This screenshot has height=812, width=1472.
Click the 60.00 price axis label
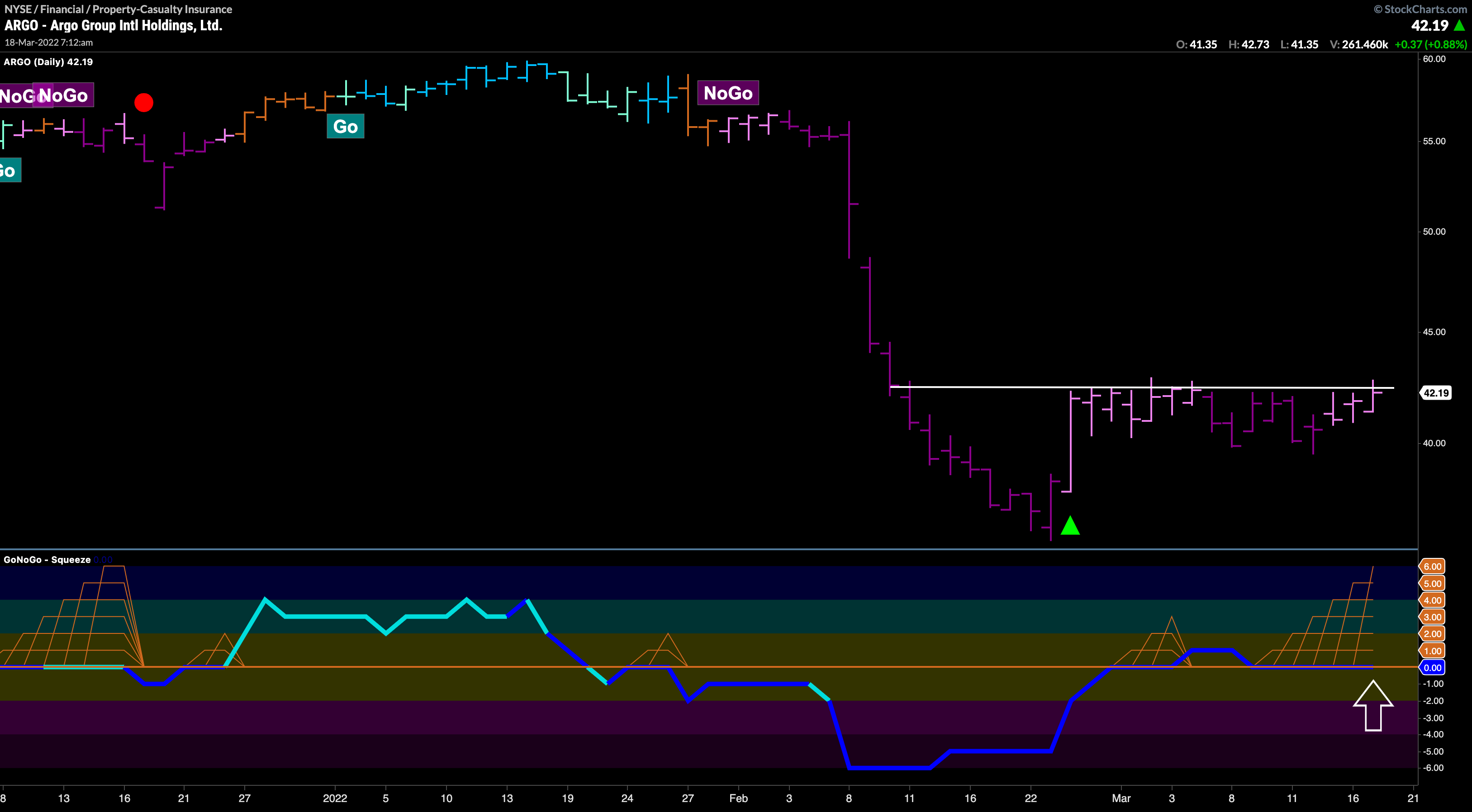tap(1434, 59)
